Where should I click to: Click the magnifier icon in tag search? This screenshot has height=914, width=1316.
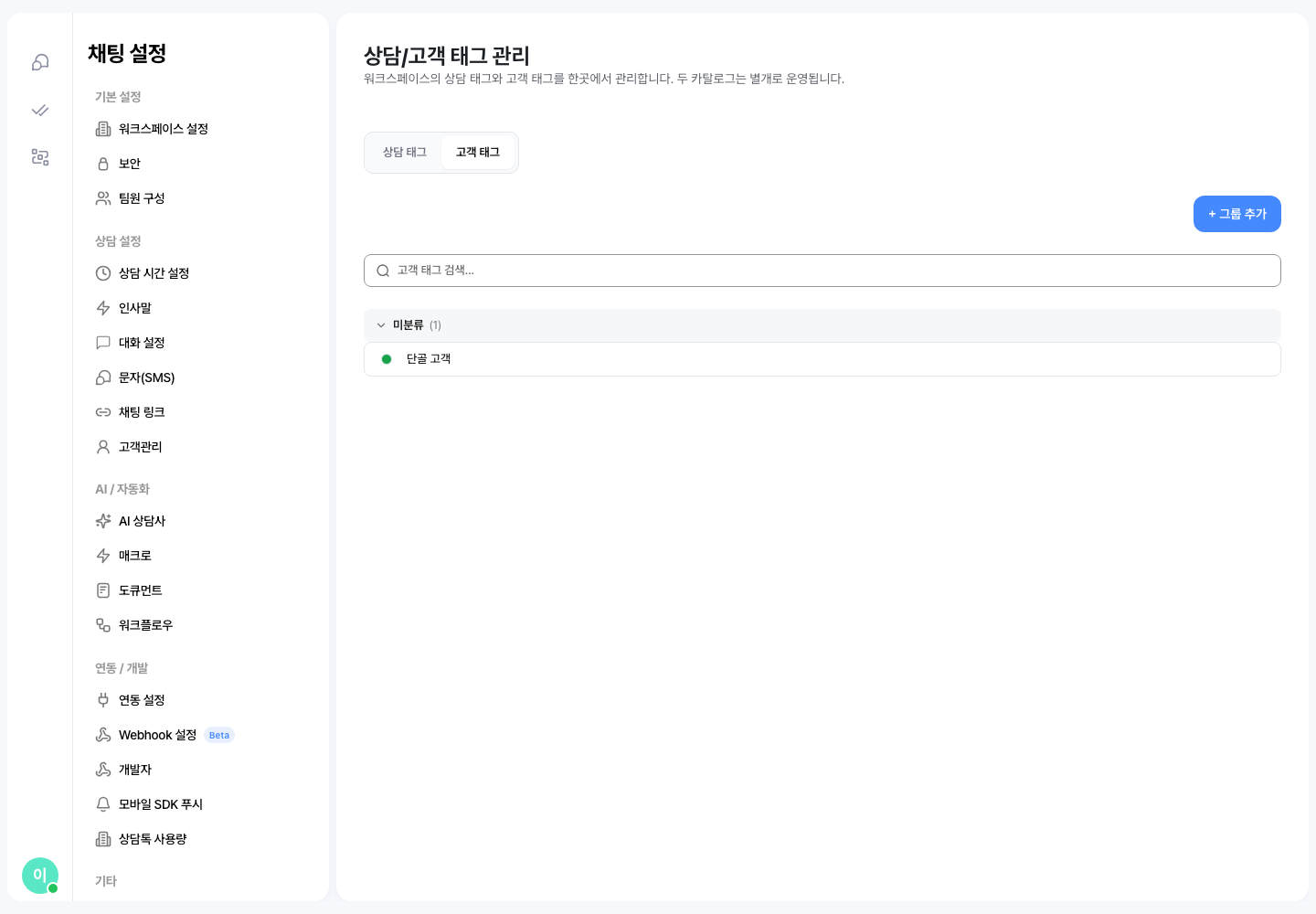tap(383, 271)
